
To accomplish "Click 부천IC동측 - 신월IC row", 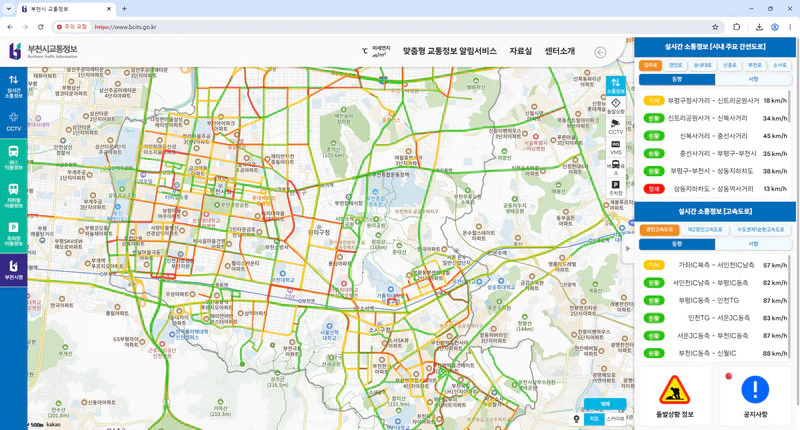I will pos(715,353).
